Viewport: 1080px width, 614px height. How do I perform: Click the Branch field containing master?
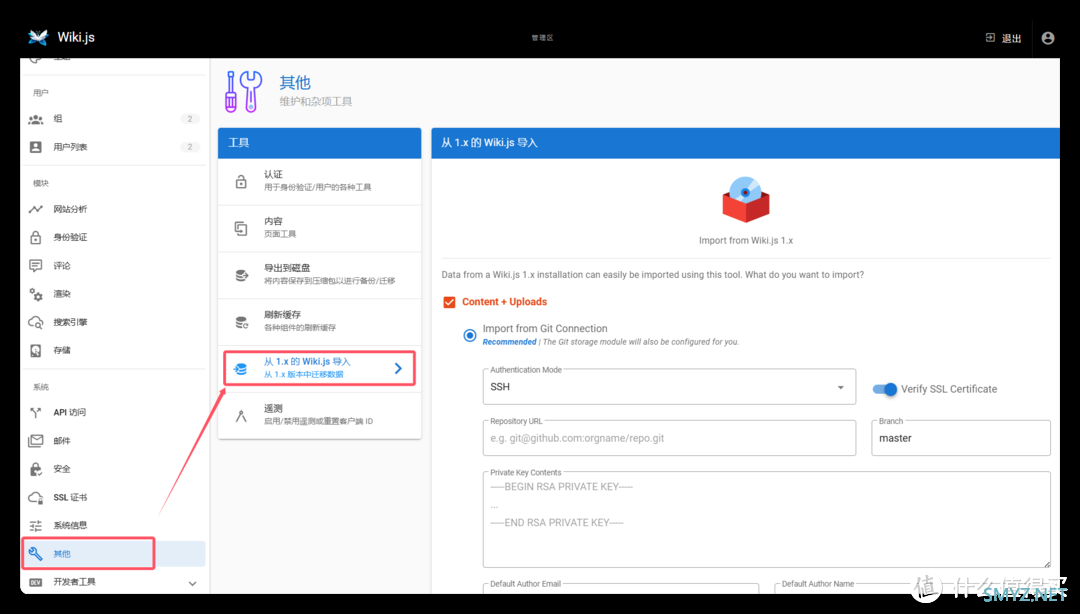(961, 438)
